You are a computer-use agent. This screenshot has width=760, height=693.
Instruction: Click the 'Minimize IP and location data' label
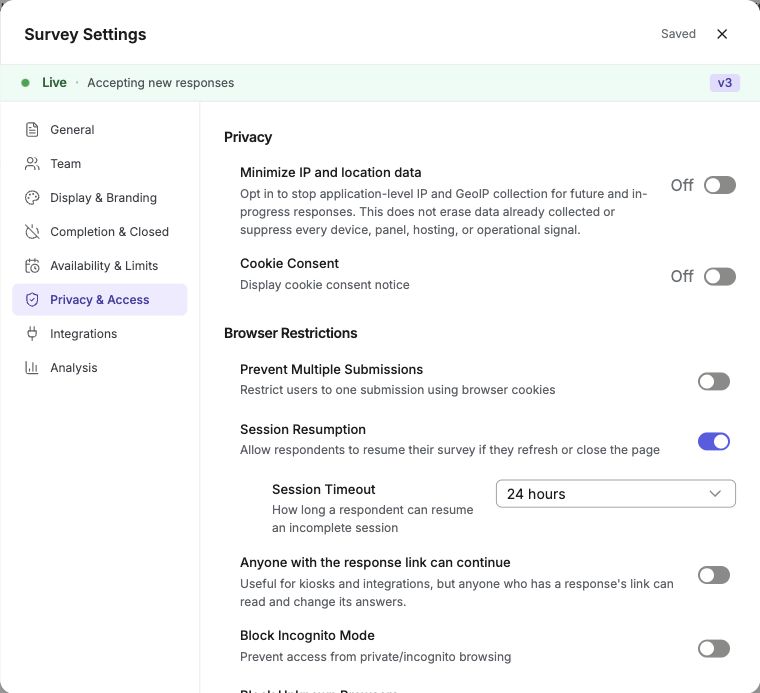pyautogui.click(x=331, y=173)
